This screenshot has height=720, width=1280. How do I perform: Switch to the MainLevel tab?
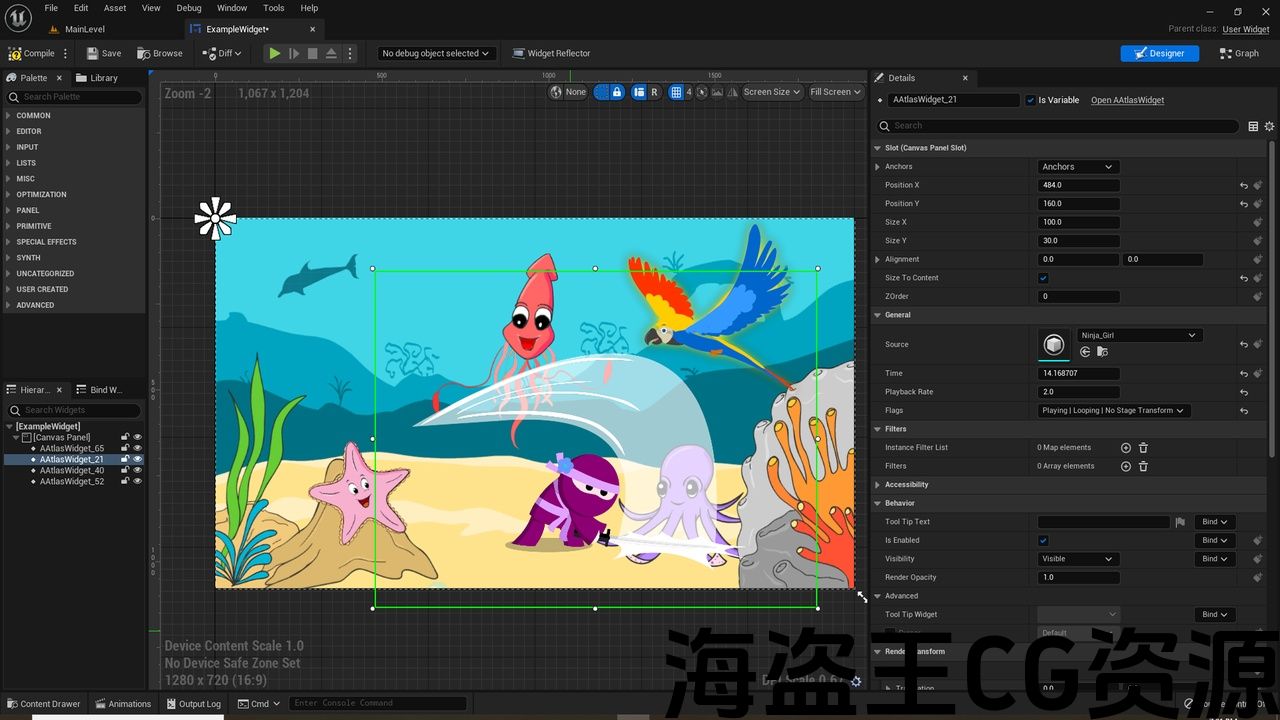[x=84, y=29]
